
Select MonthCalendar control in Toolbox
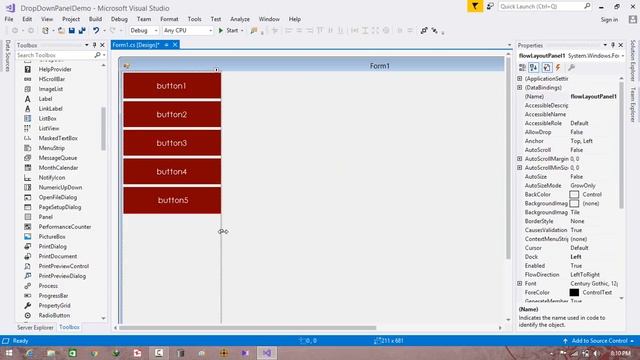coord(58,168)
